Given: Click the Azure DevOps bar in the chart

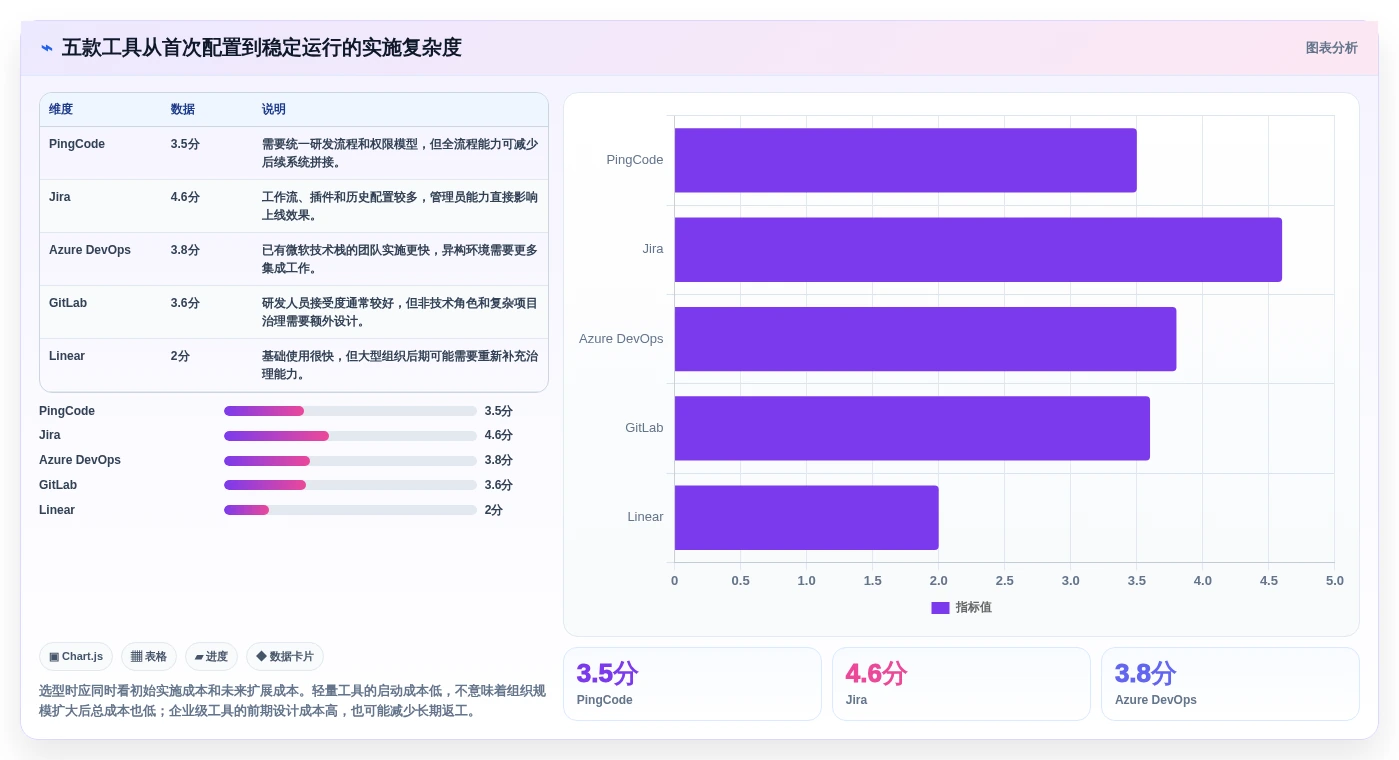Looking at the screenshot, I should pyautogui.click(x=925, y=339).
